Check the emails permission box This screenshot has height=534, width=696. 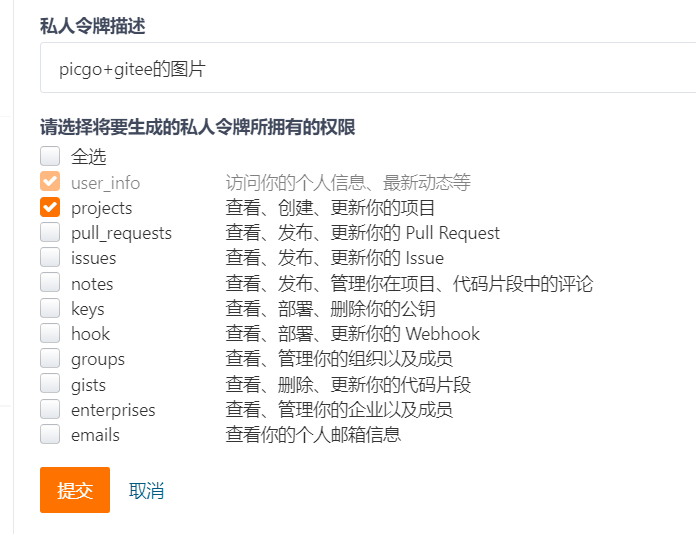[x=50, y=435]
